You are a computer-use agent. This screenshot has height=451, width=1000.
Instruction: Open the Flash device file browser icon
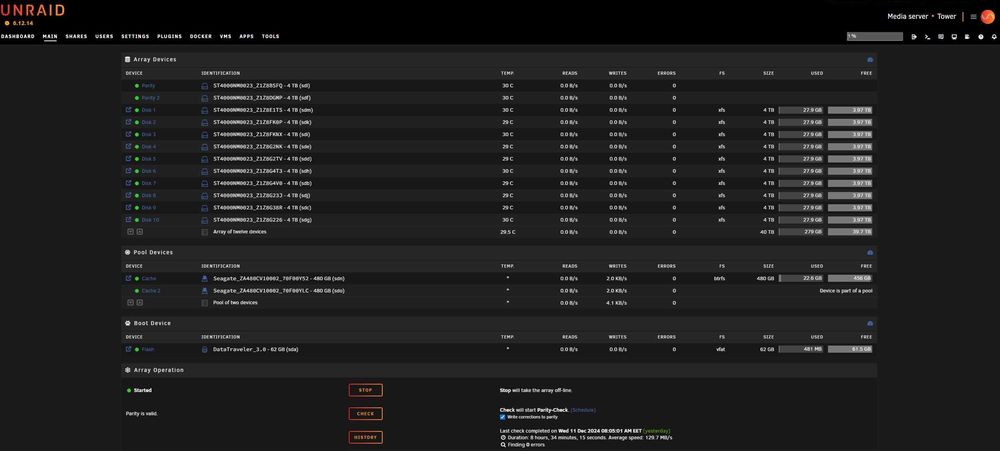128,349
